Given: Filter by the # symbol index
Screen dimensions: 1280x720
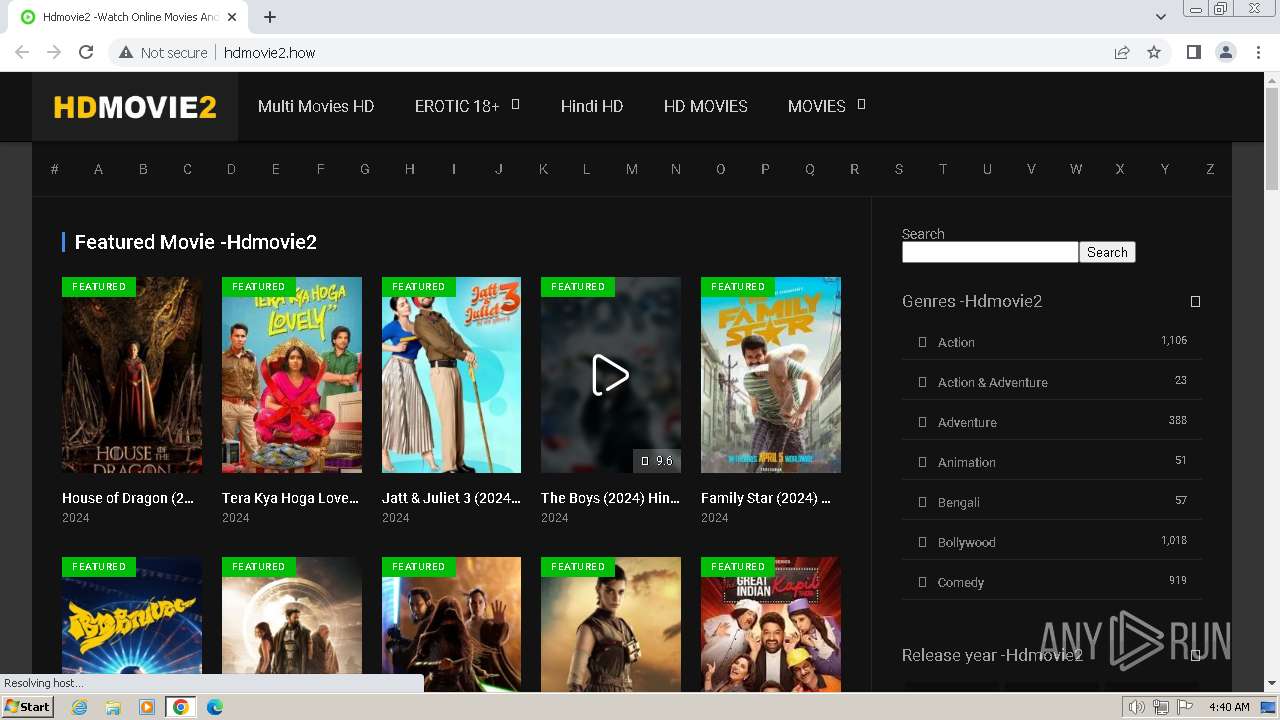Looking at the screenshot, I should point(54,169).
